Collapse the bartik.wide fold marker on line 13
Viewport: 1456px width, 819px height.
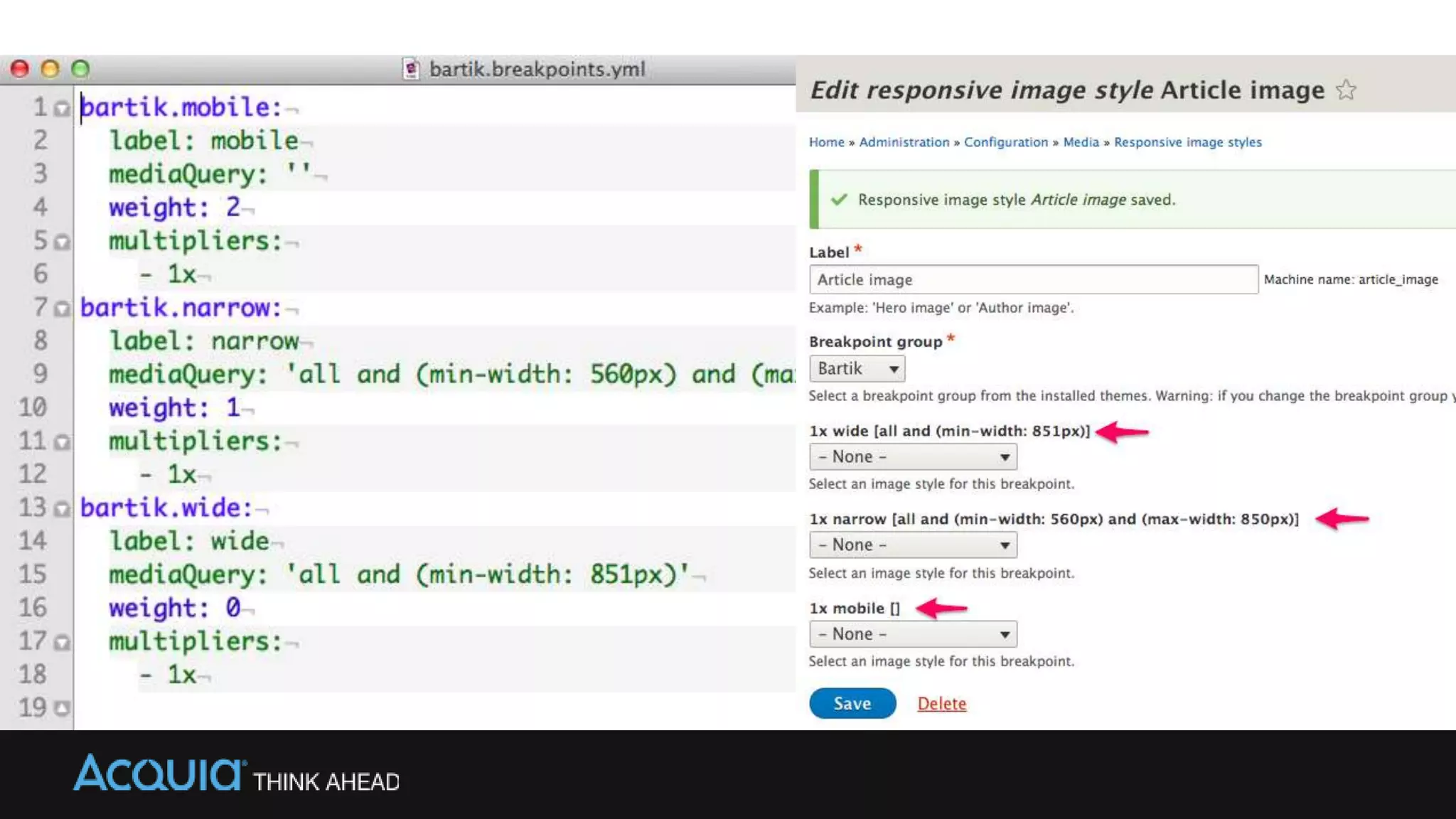[63, 509]
